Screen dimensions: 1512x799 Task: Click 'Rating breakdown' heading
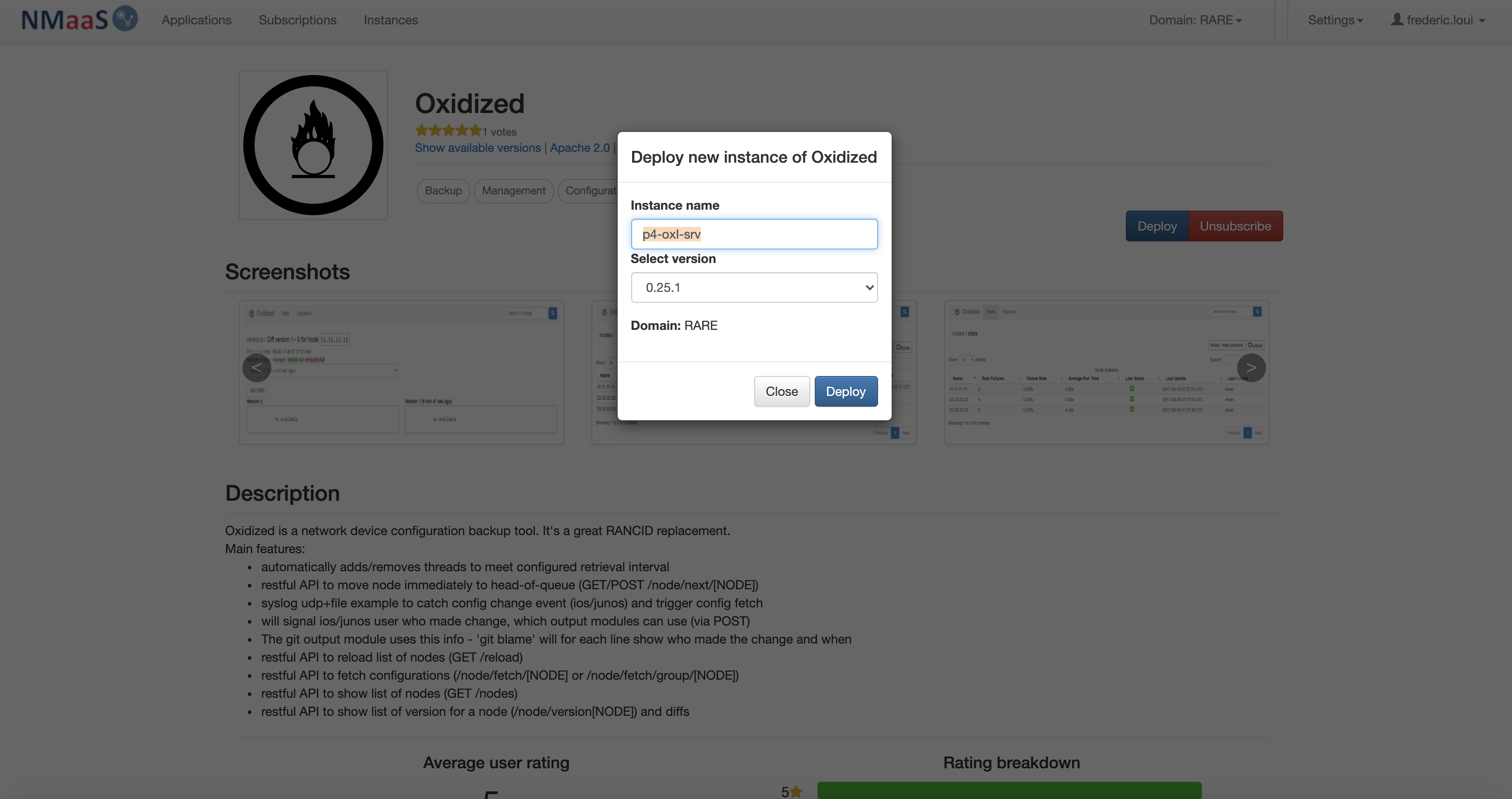pyautogui.click(x=1011, y=763)
